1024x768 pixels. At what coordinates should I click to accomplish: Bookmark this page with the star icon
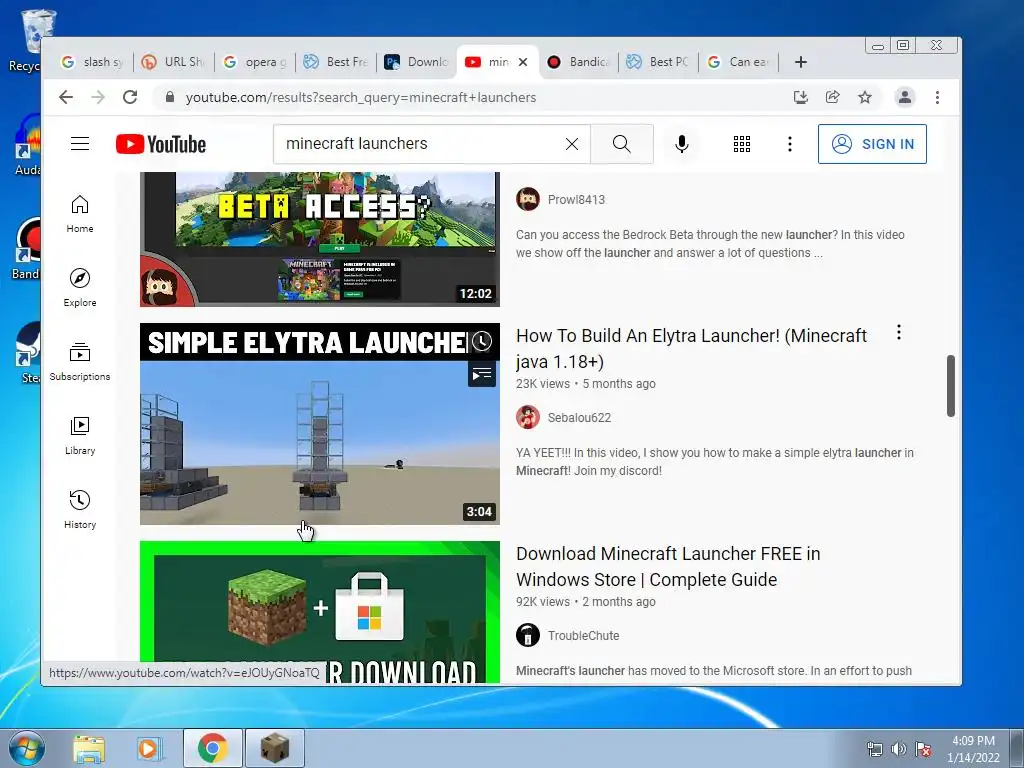click(x=865, y=97)
